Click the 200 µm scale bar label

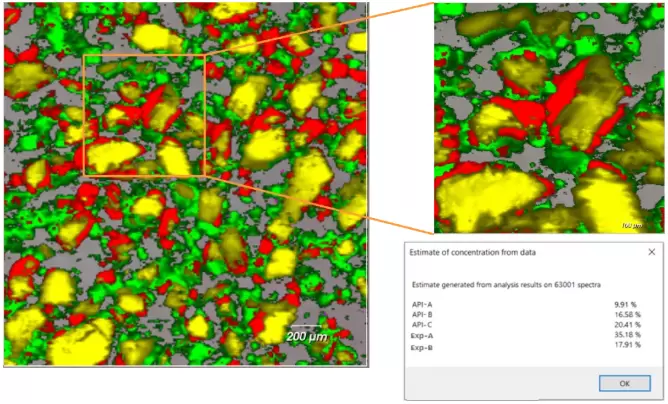308,336
